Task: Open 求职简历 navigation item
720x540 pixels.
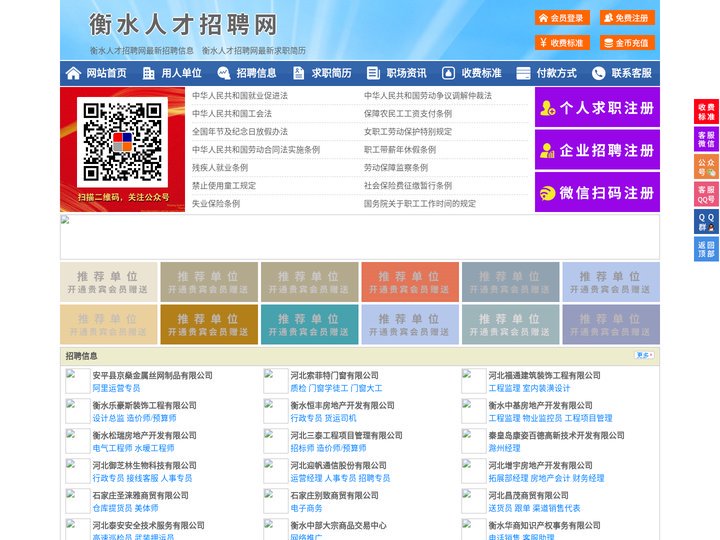Action: [332, 73]
